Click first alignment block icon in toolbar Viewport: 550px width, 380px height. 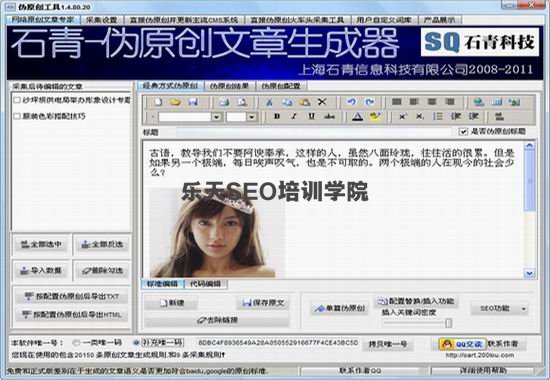(396, 102)
